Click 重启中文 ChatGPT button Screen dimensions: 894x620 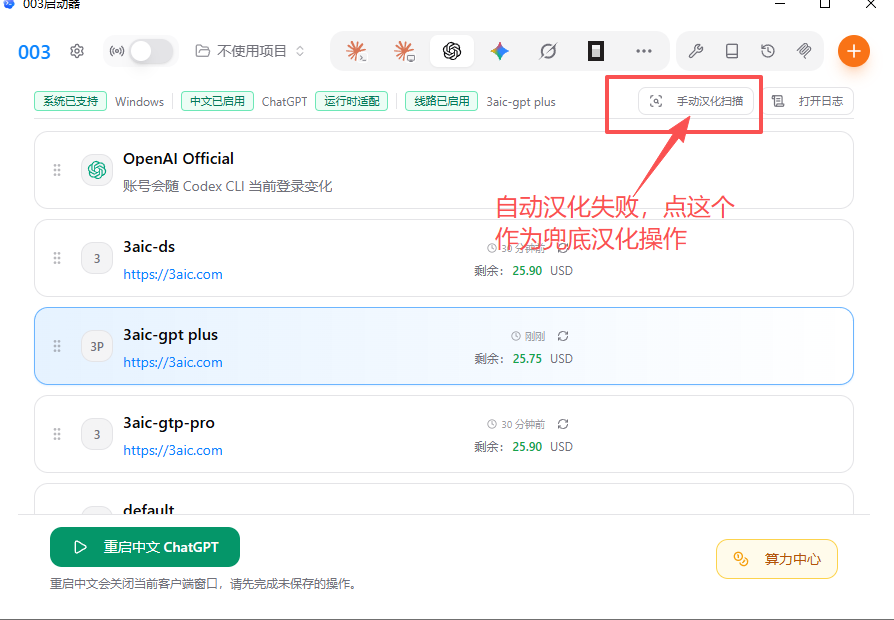[x=145, y=547]
